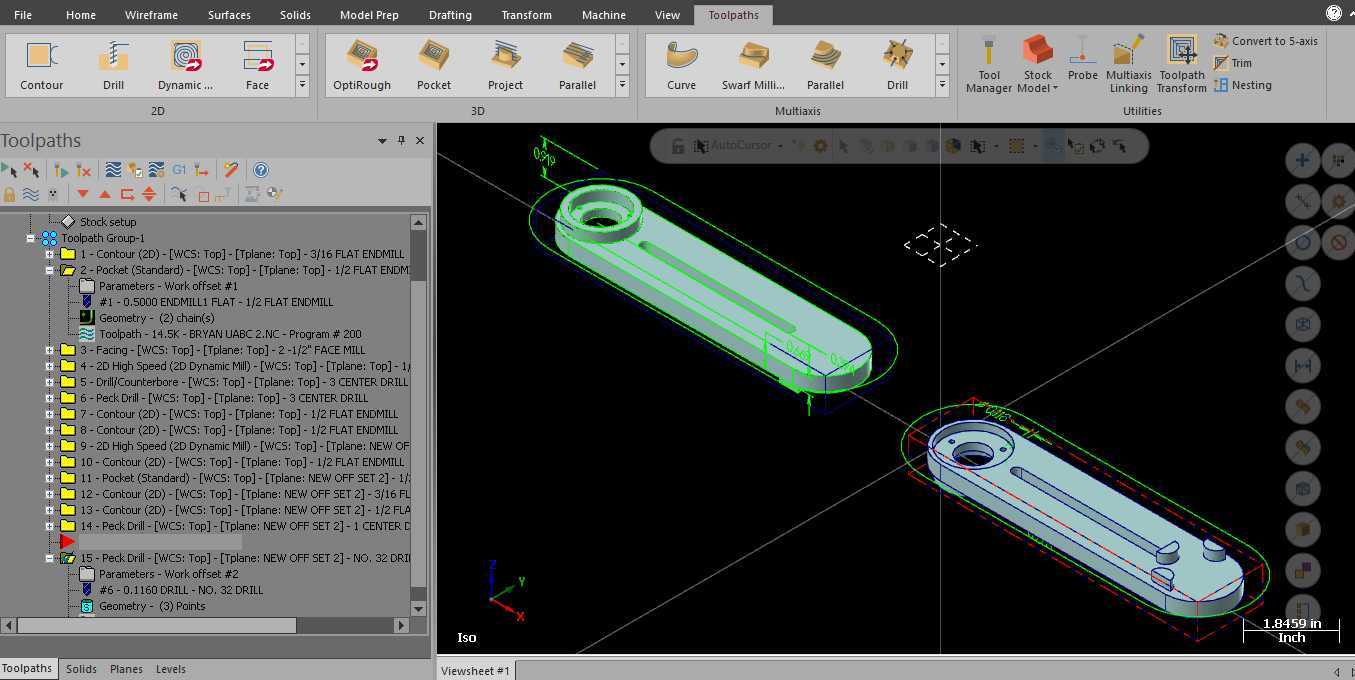Toggle the lock on selected operations
The height and width of the screenshot is (680, 1355).
(10, 194)
